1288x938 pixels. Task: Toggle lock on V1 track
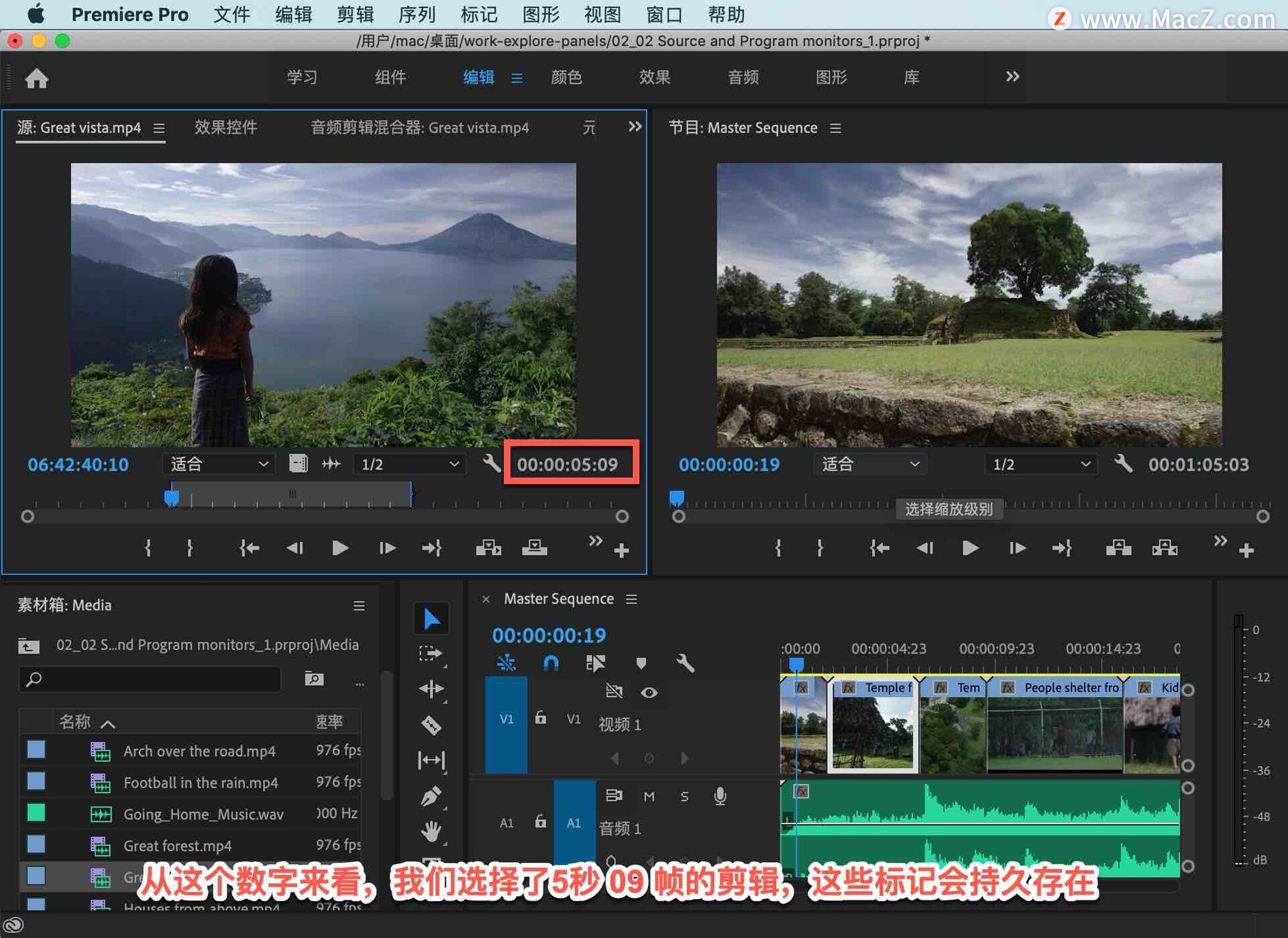tap(541, 719)
